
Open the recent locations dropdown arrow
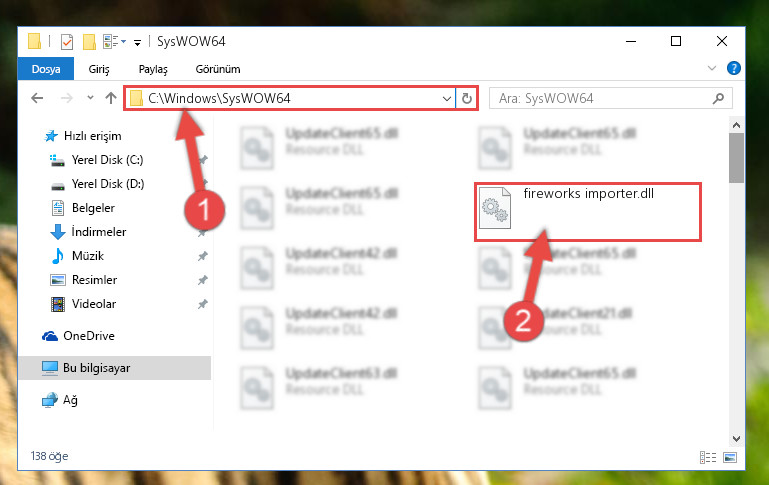pyautogui.click(x=90, y=98)
